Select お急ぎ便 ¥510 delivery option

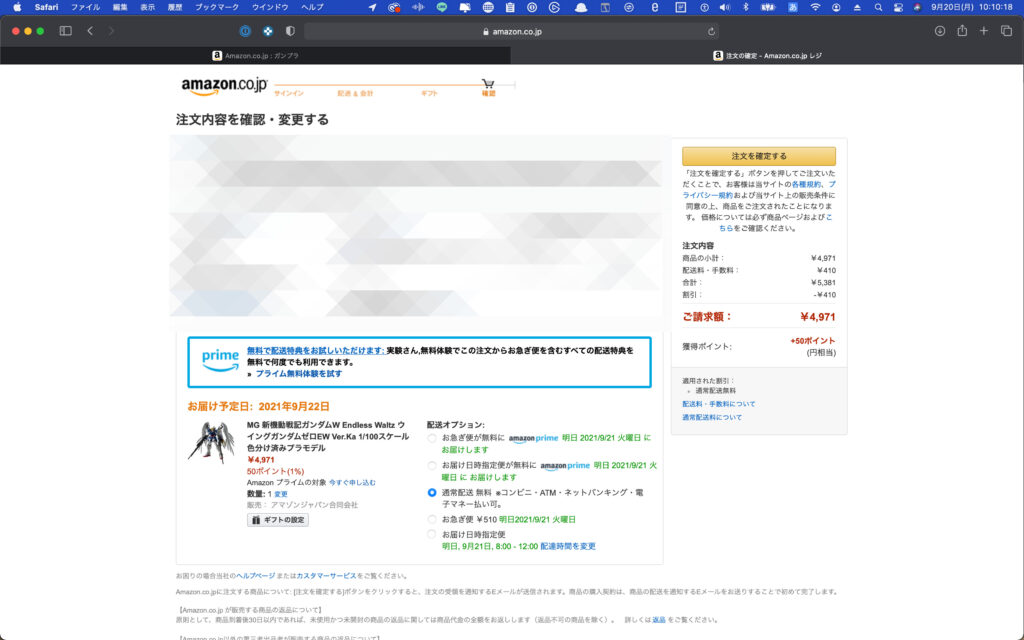click(x=432, y=520)
